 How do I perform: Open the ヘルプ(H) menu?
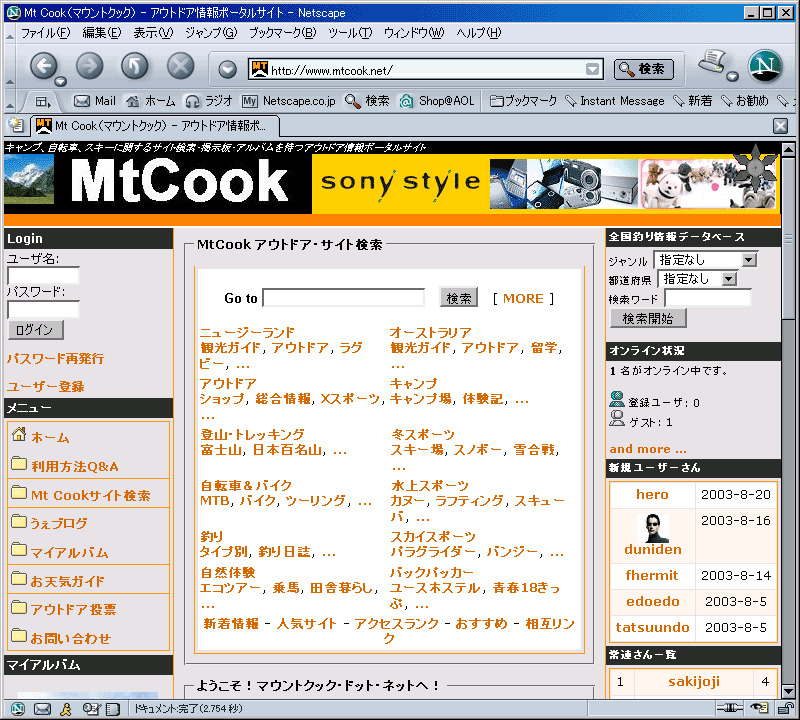479,33
